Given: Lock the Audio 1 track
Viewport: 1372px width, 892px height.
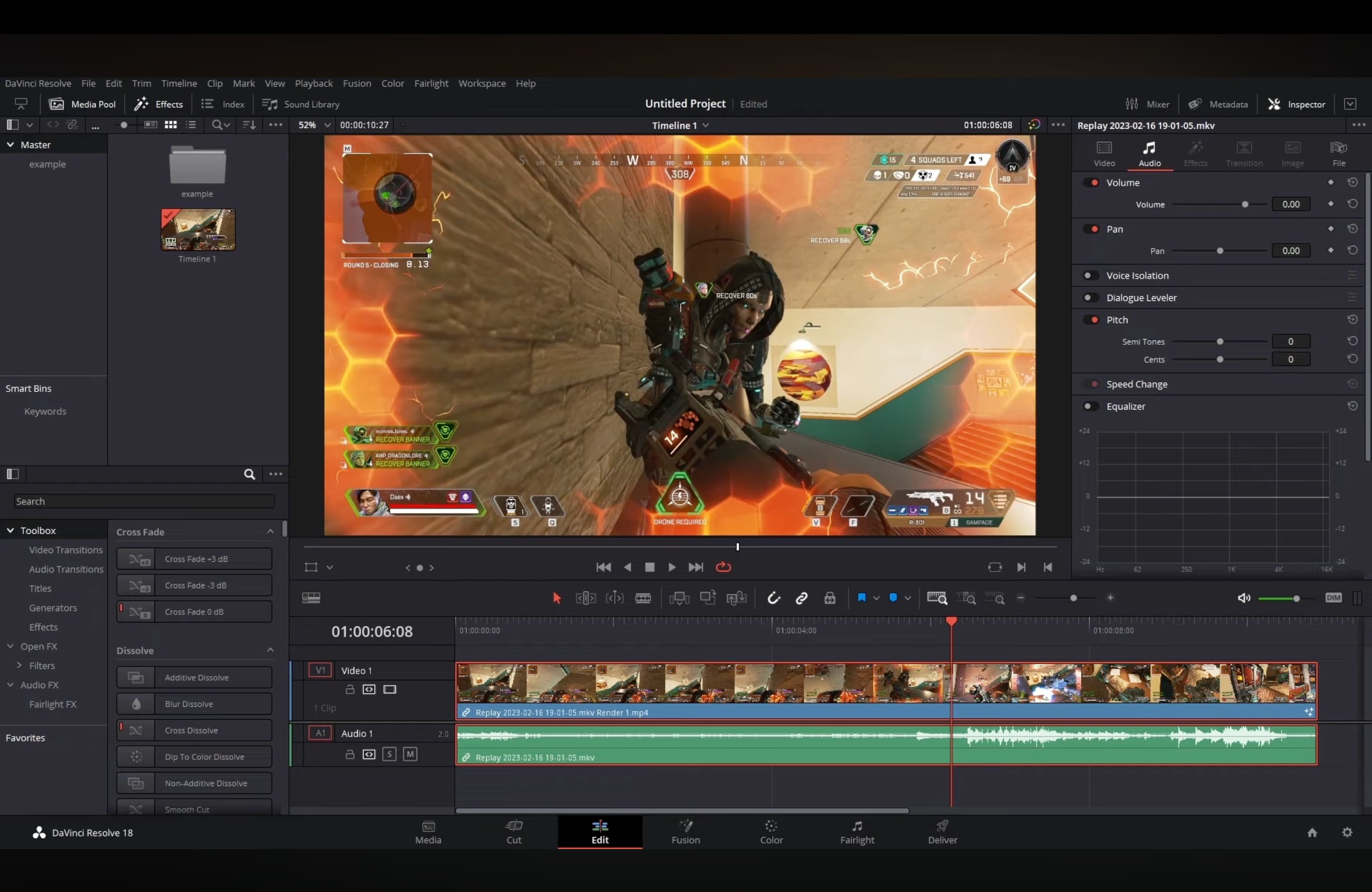Looking at the screenshot, I should pyautogui.click(x=350, y=754).
